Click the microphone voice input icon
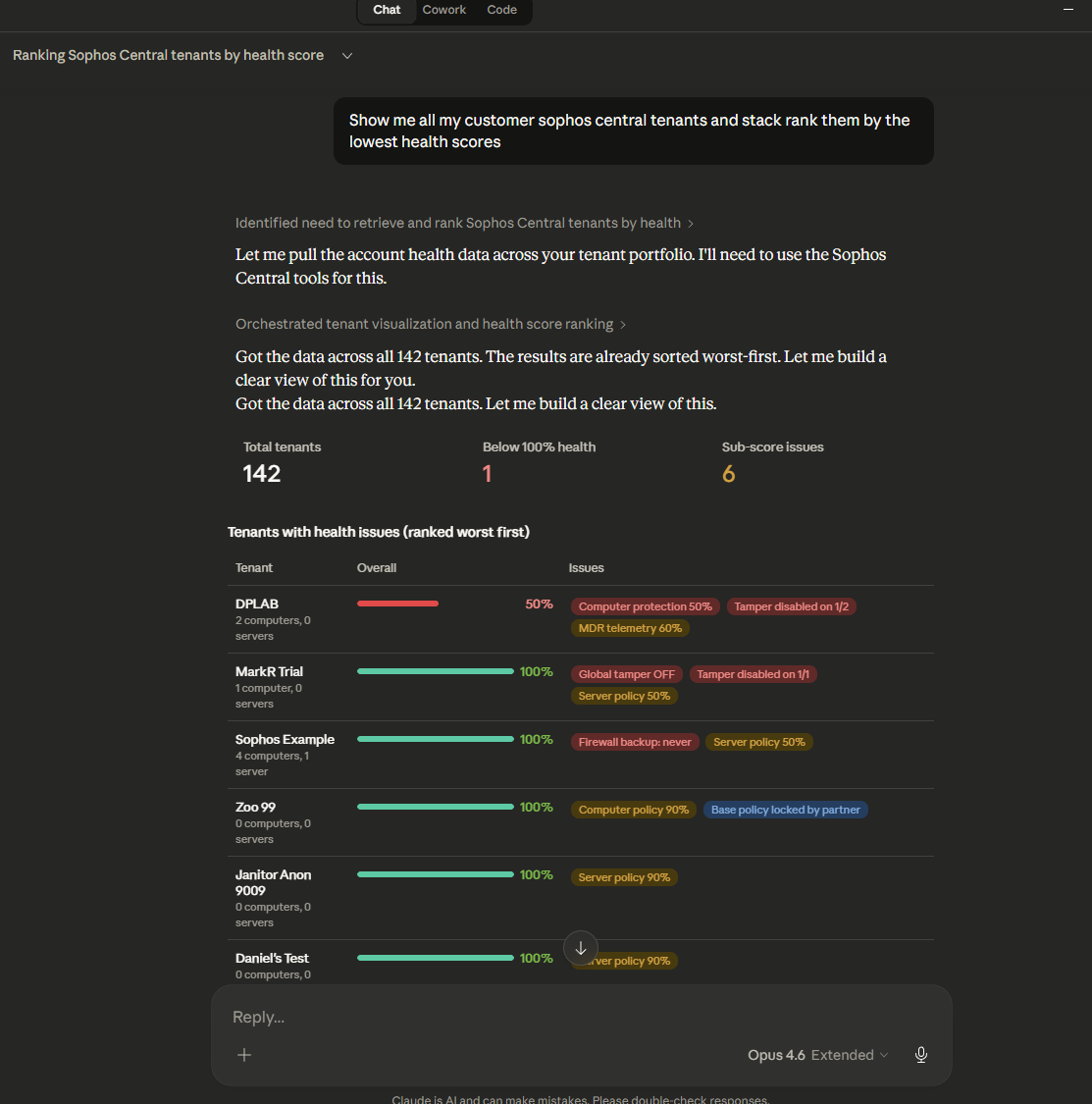The image size is (1092, 1104). pyautogui.click(x=921, y=1055)
